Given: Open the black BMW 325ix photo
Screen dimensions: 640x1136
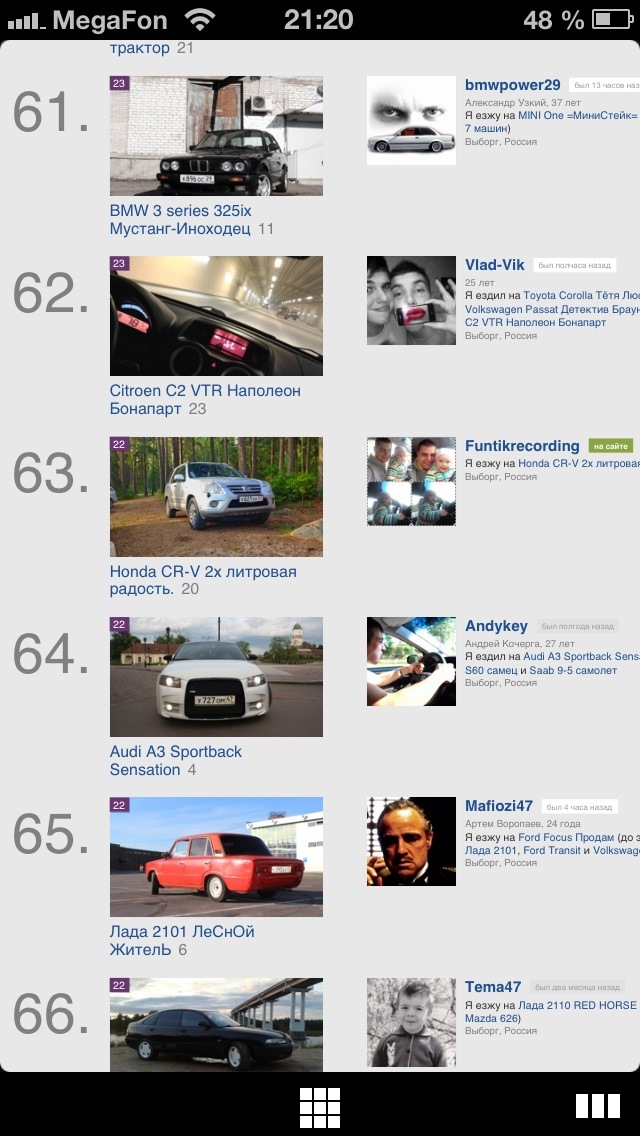Looking at the screenshot, I should (x=216, y=135).
